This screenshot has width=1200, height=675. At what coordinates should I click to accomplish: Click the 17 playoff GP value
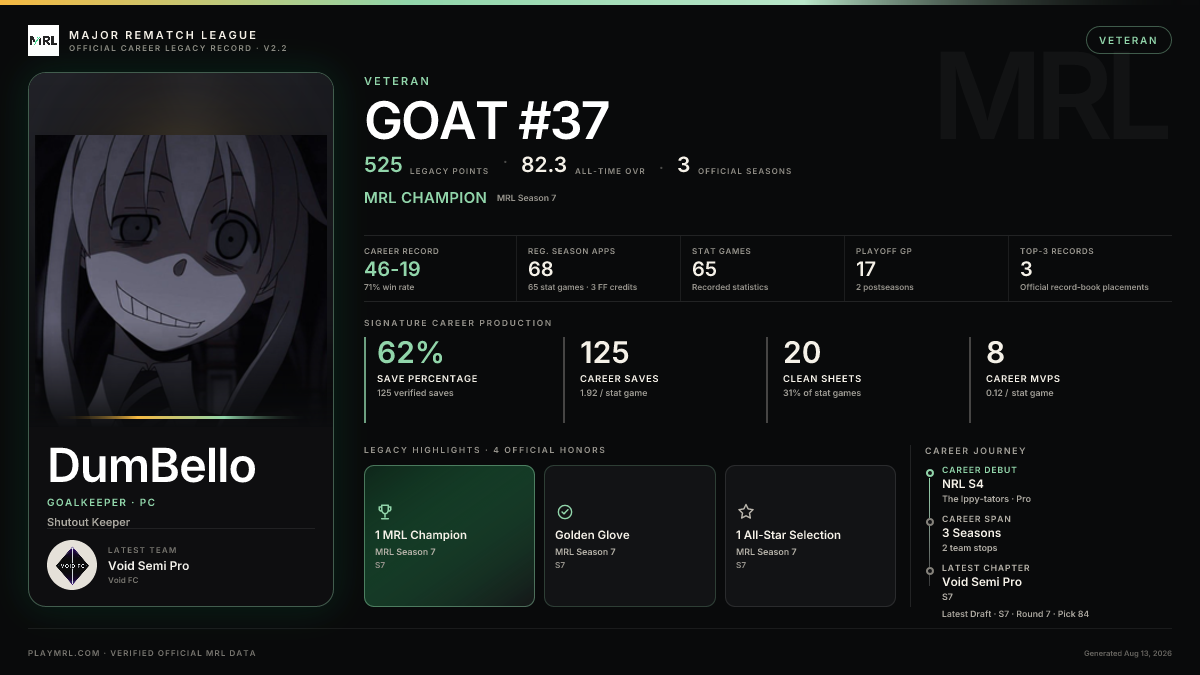click(866, 268)
